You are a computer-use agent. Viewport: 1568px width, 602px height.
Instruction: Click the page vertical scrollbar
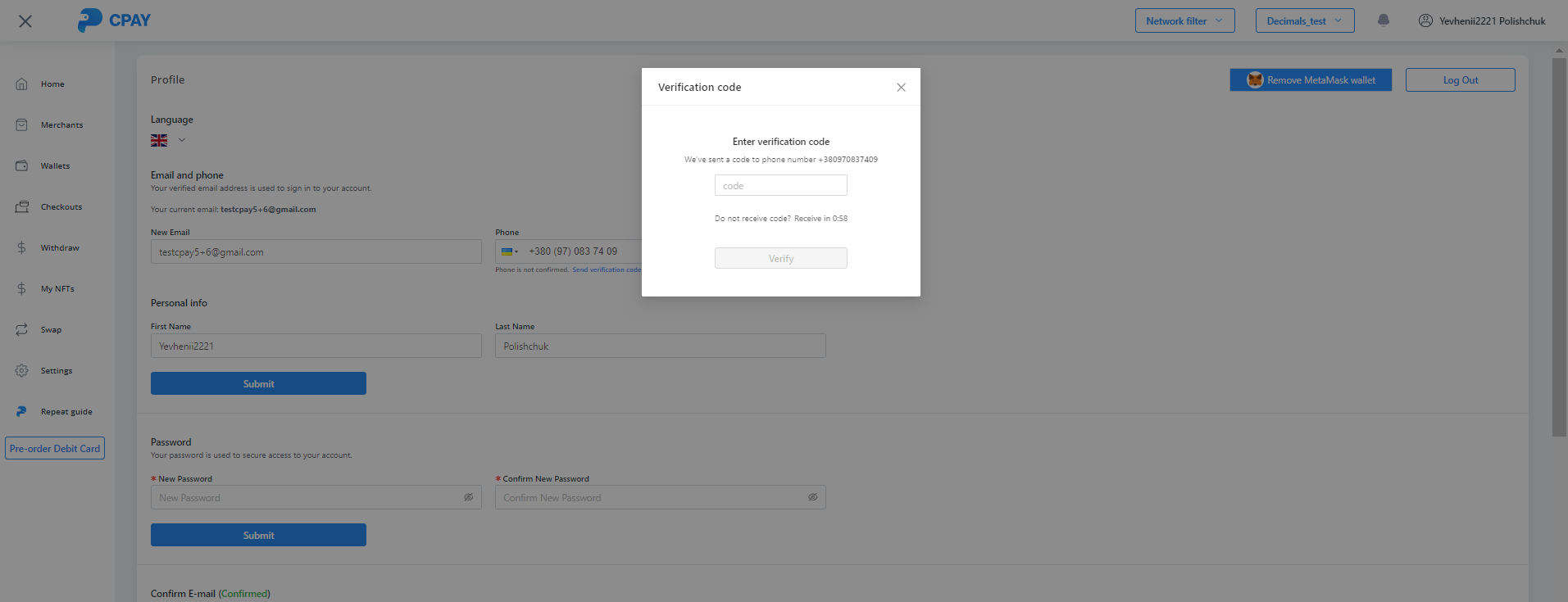coord(1559,246)
